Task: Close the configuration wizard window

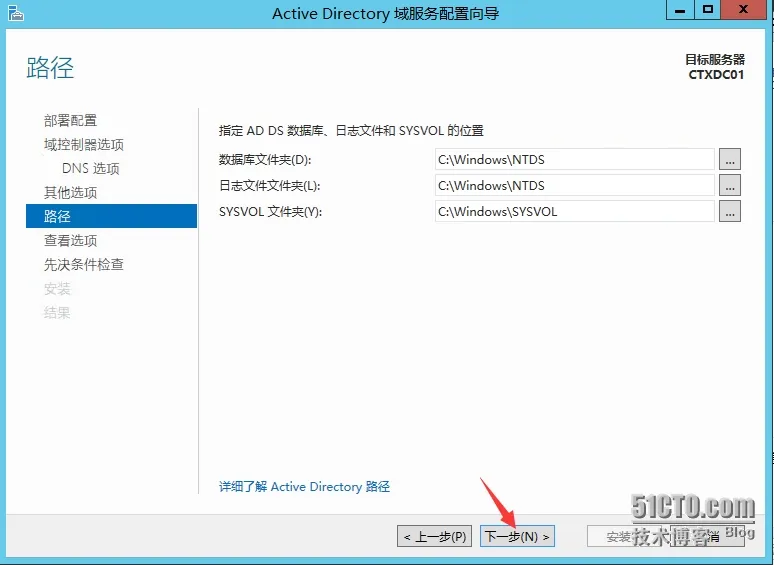Action: click(x=743, y=10)
